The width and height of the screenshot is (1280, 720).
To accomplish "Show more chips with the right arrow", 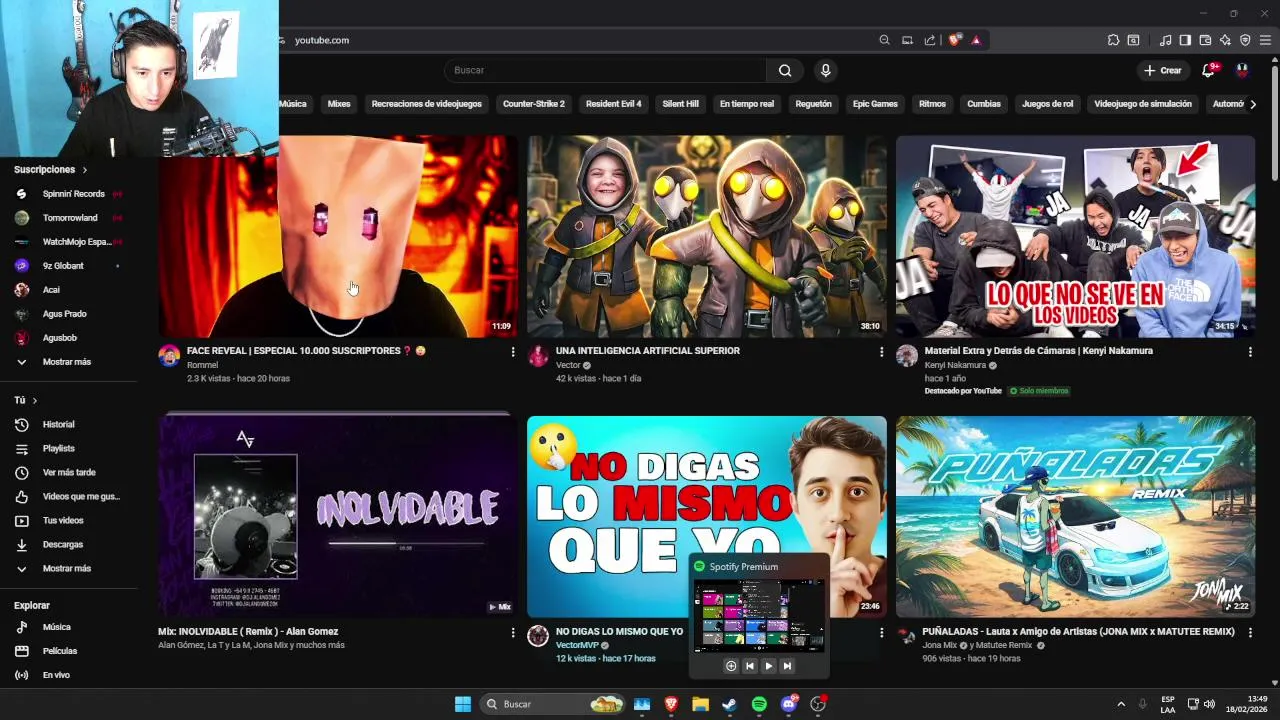I will [x=1253, y=104].
